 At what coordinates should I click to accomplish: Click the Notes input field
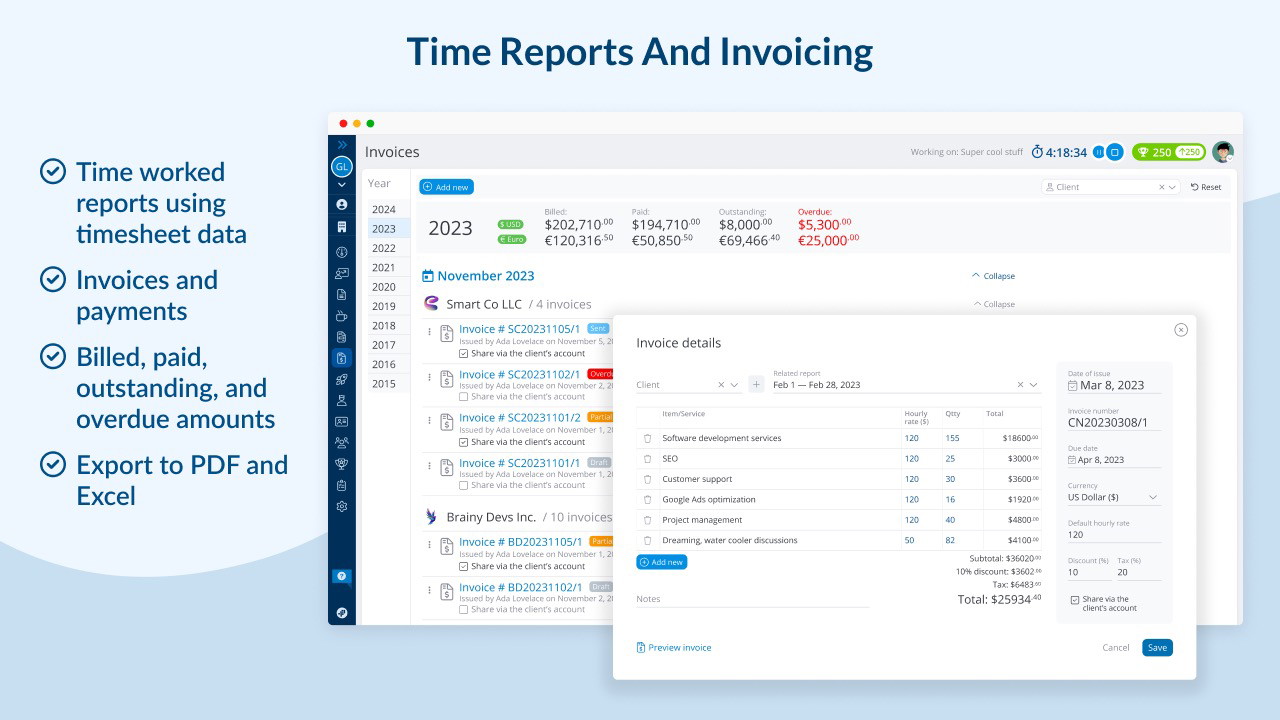752,599
